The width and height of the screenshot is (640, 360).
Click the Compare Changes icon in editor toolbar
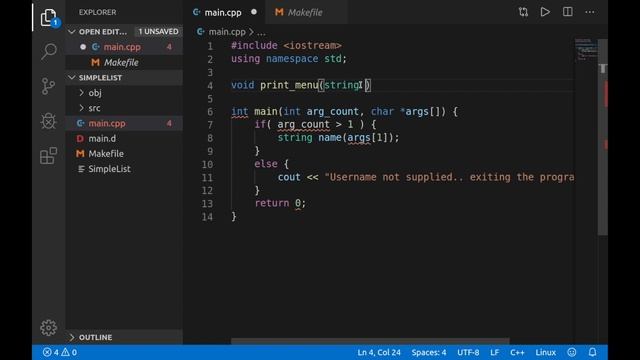(x=523, y=12)
